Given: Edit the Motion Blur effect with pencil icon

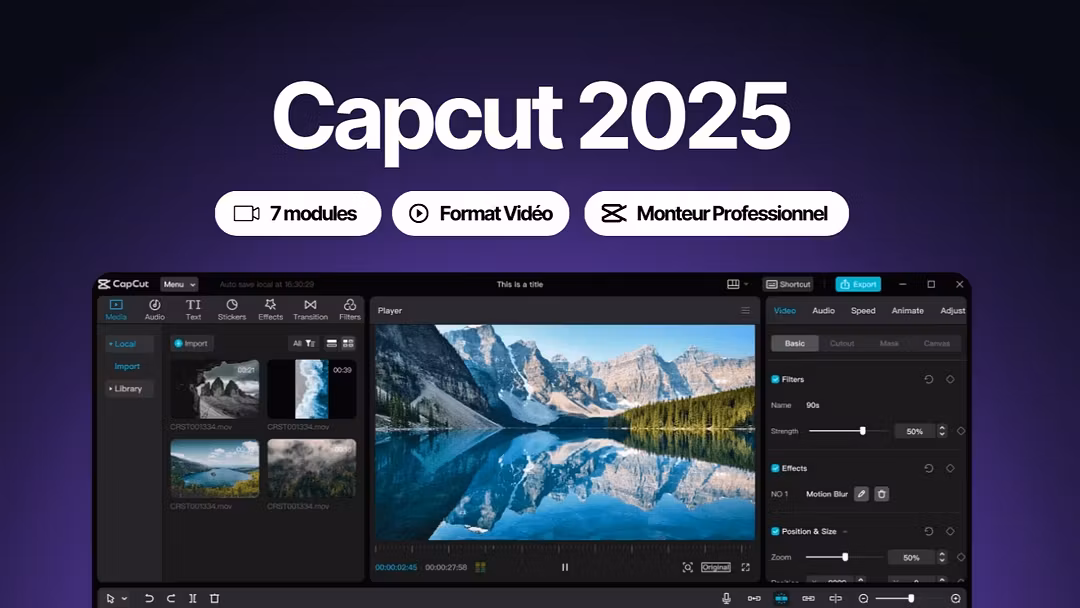Looking at the screenshot, I should point(861,494).
